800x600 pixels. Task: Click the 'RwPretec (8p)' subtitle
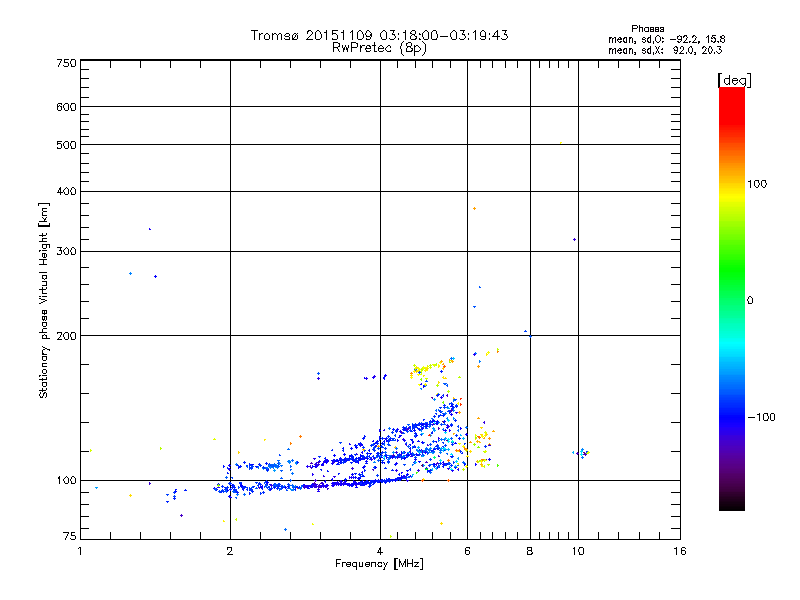[x=379, y=48]
